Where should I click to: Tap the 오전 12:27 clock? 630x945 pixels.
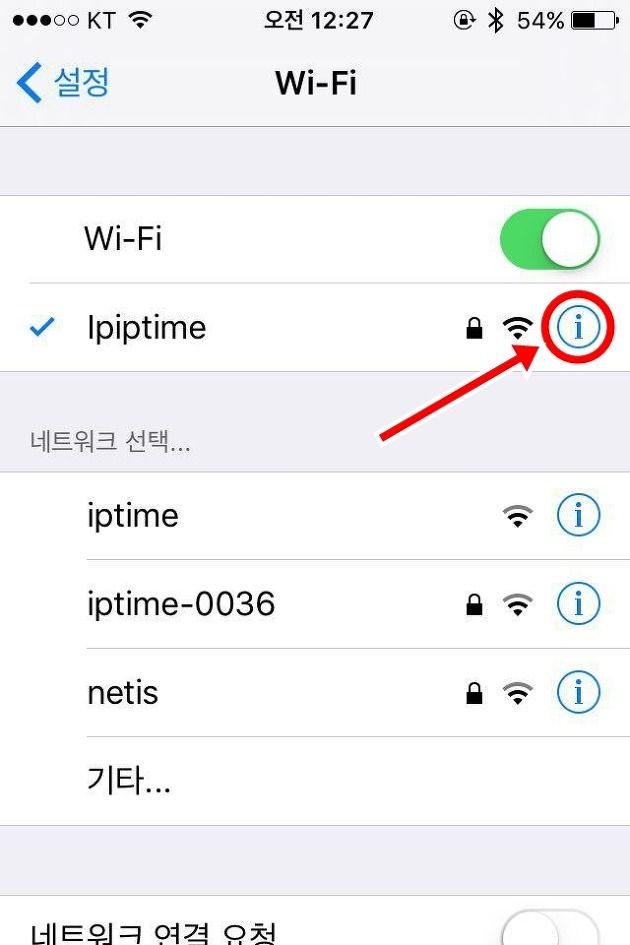318,20
